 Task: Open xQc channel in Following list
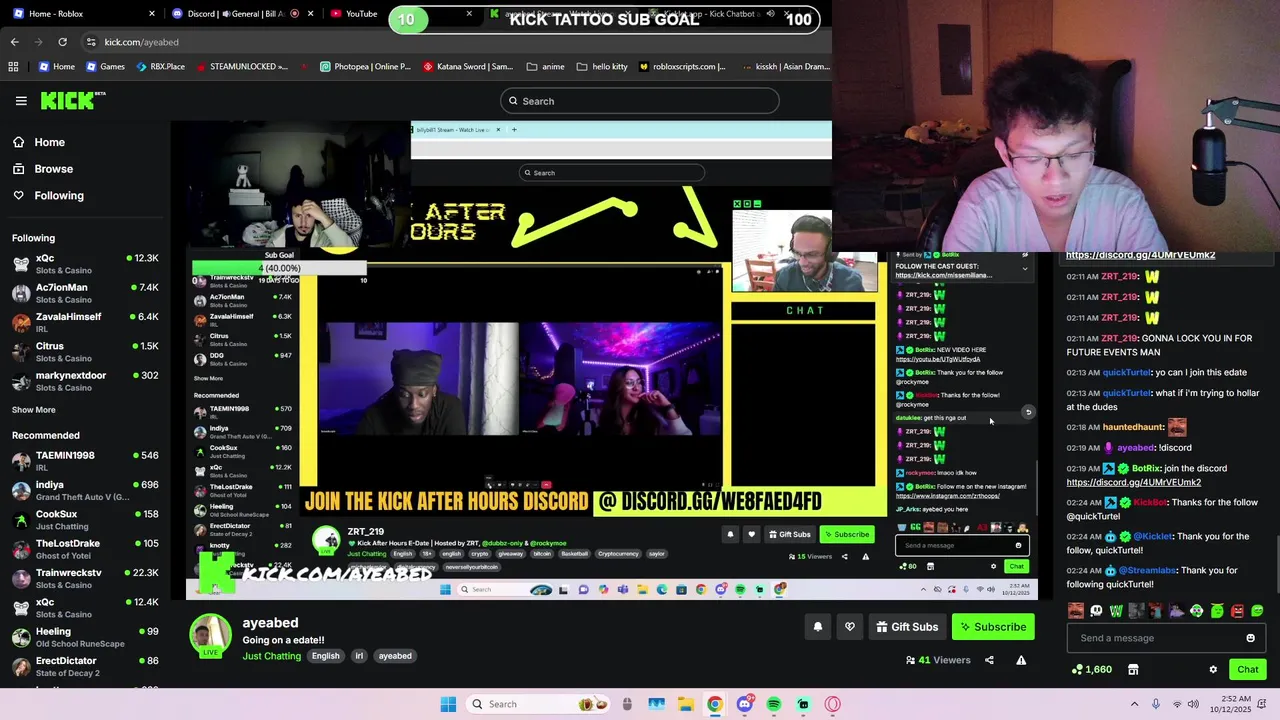click(x=85, y=264)
